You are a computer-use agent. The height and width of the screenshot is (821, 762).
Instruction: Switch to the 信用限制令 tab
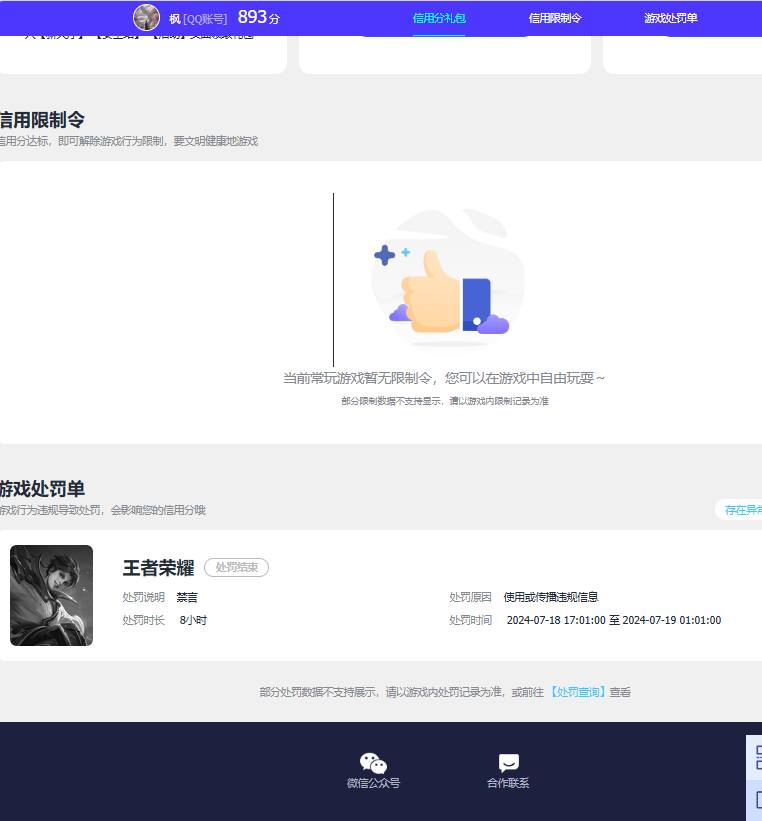[x=555, y=18]
